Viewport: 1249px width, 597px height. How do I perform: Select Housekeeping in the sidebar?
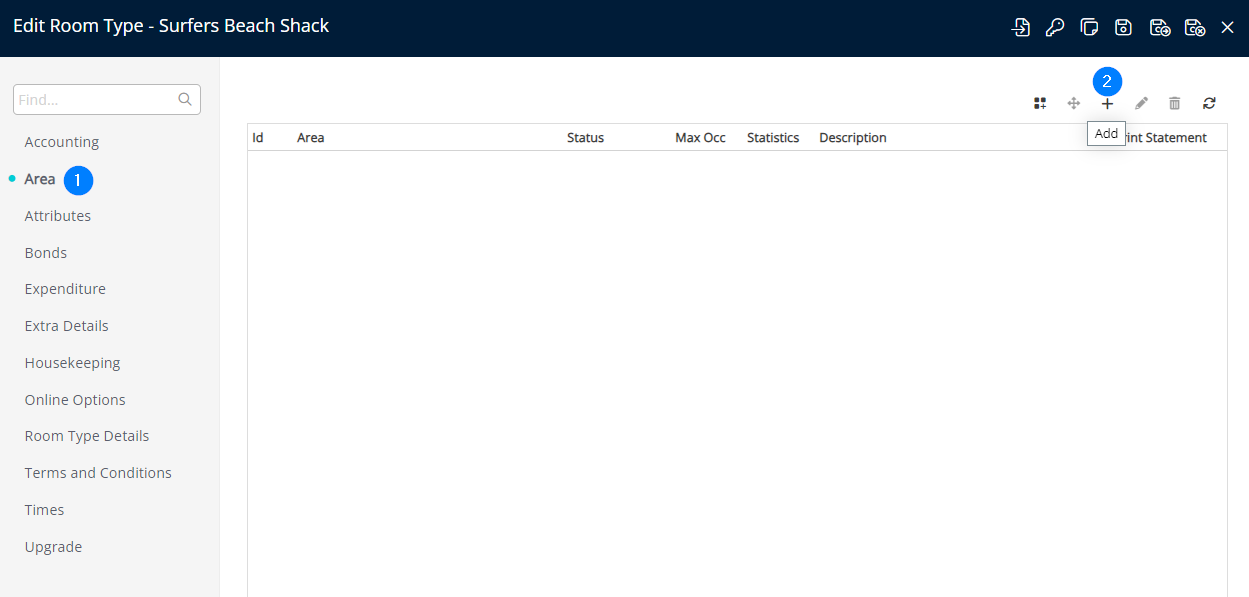point(72,363)
